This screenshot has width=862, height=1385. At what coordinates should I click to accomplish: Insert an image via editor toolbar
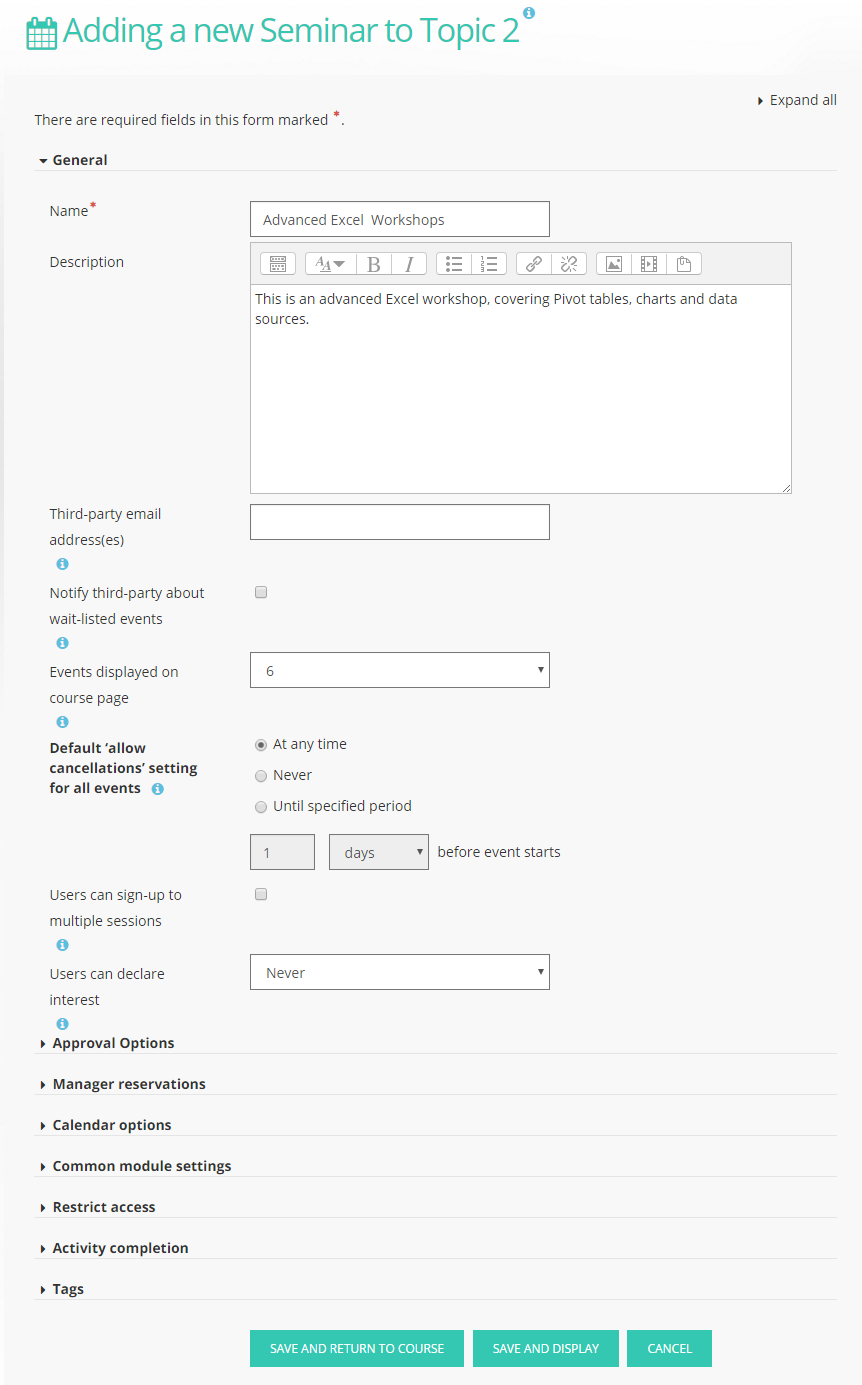click(x=614, y=264)
